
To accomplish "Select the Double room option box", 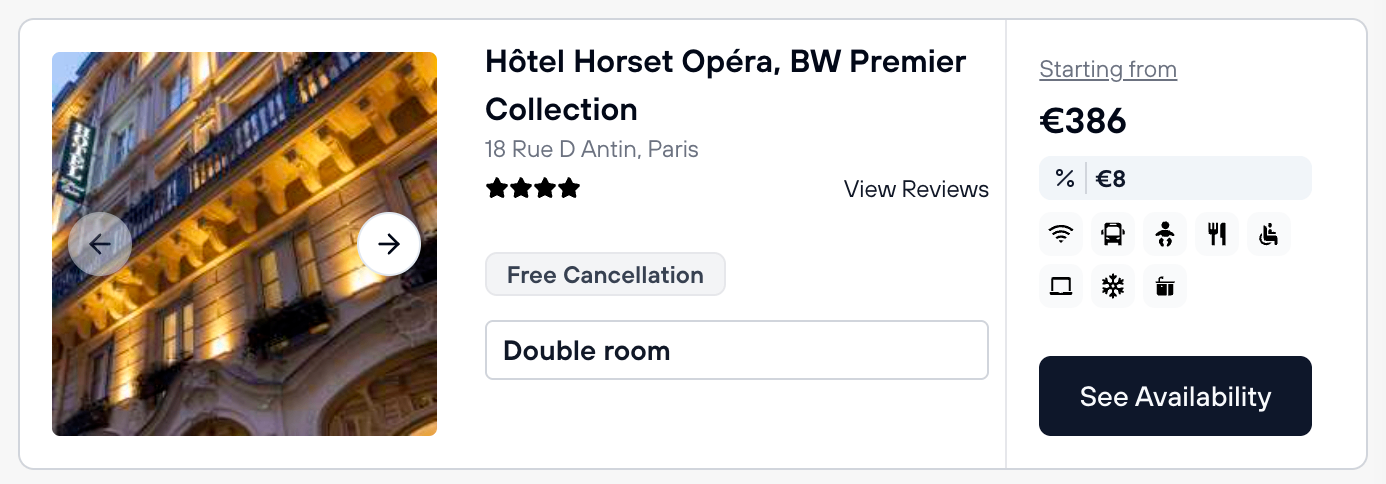I will [x=736, y=350].
